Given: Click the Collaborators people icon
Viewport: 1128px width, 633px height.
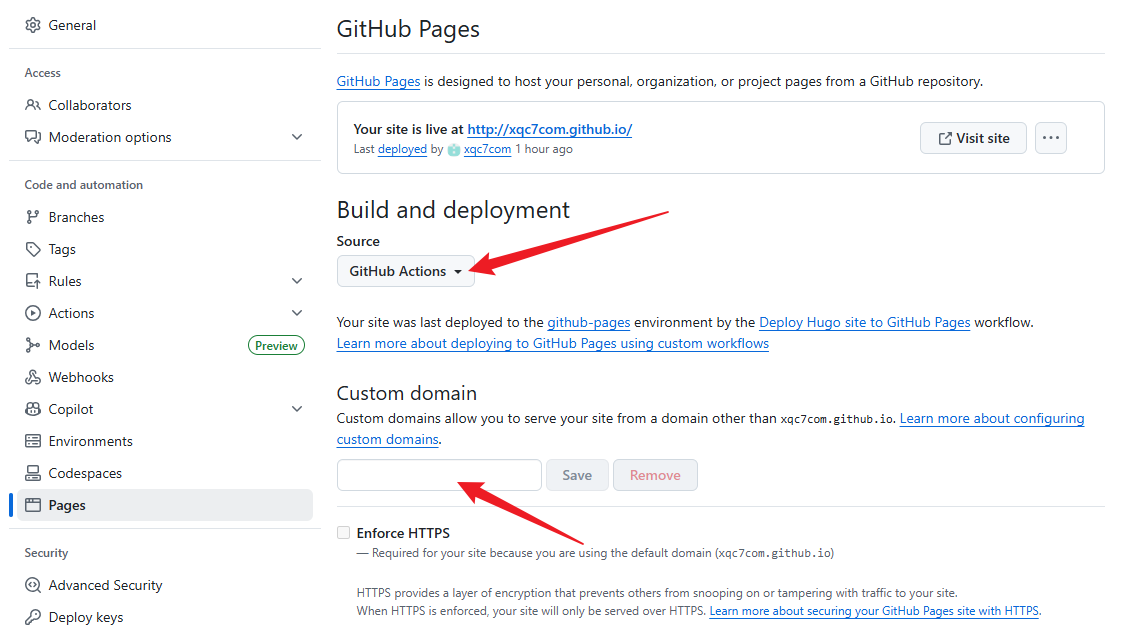Looking at the screenshot, I should tap(33, 105).
